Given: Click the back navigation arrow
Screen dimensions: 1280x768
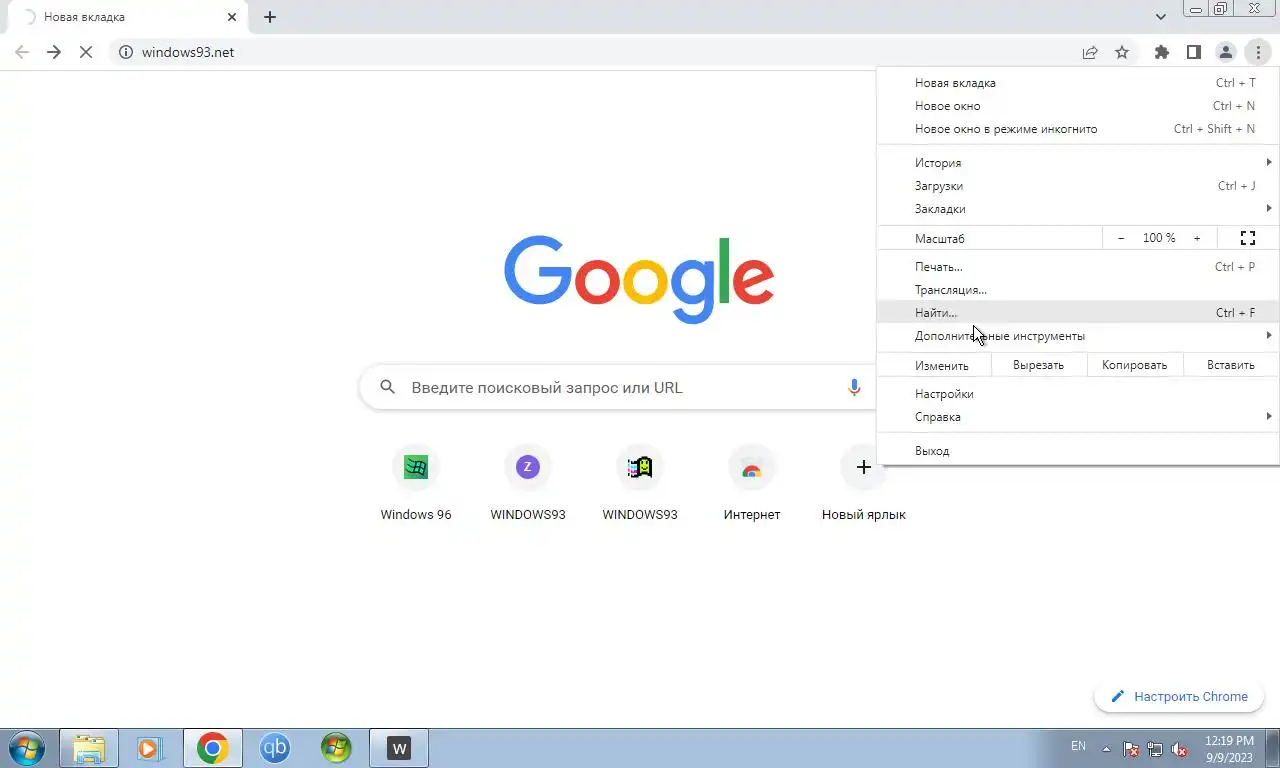Looking at the screenshot, I should pos(22,52).
